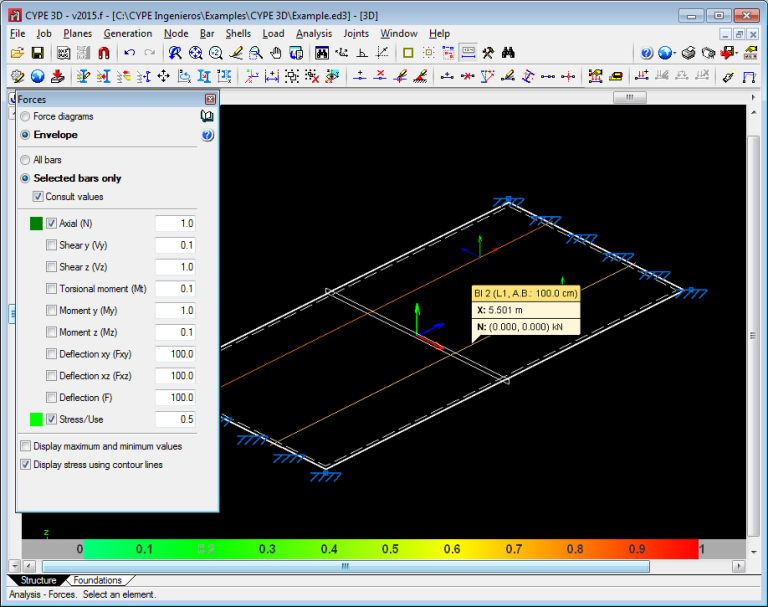The height and width of the screenshot is (607, 768).
Task: Click the vertical scrollbar down arrow
Action: pyautogui.click(x=754, y=552)
